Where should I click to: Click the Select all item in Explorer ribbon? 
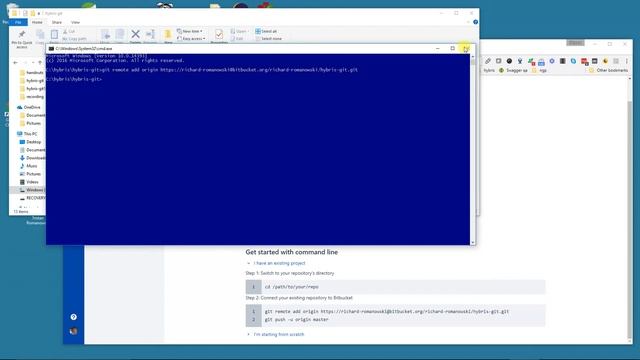point(266,31)
